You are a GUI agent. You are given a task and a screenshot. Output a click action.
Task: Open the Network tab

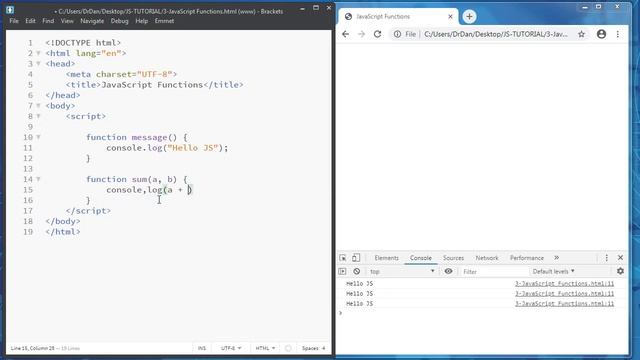tap(487, 258)
